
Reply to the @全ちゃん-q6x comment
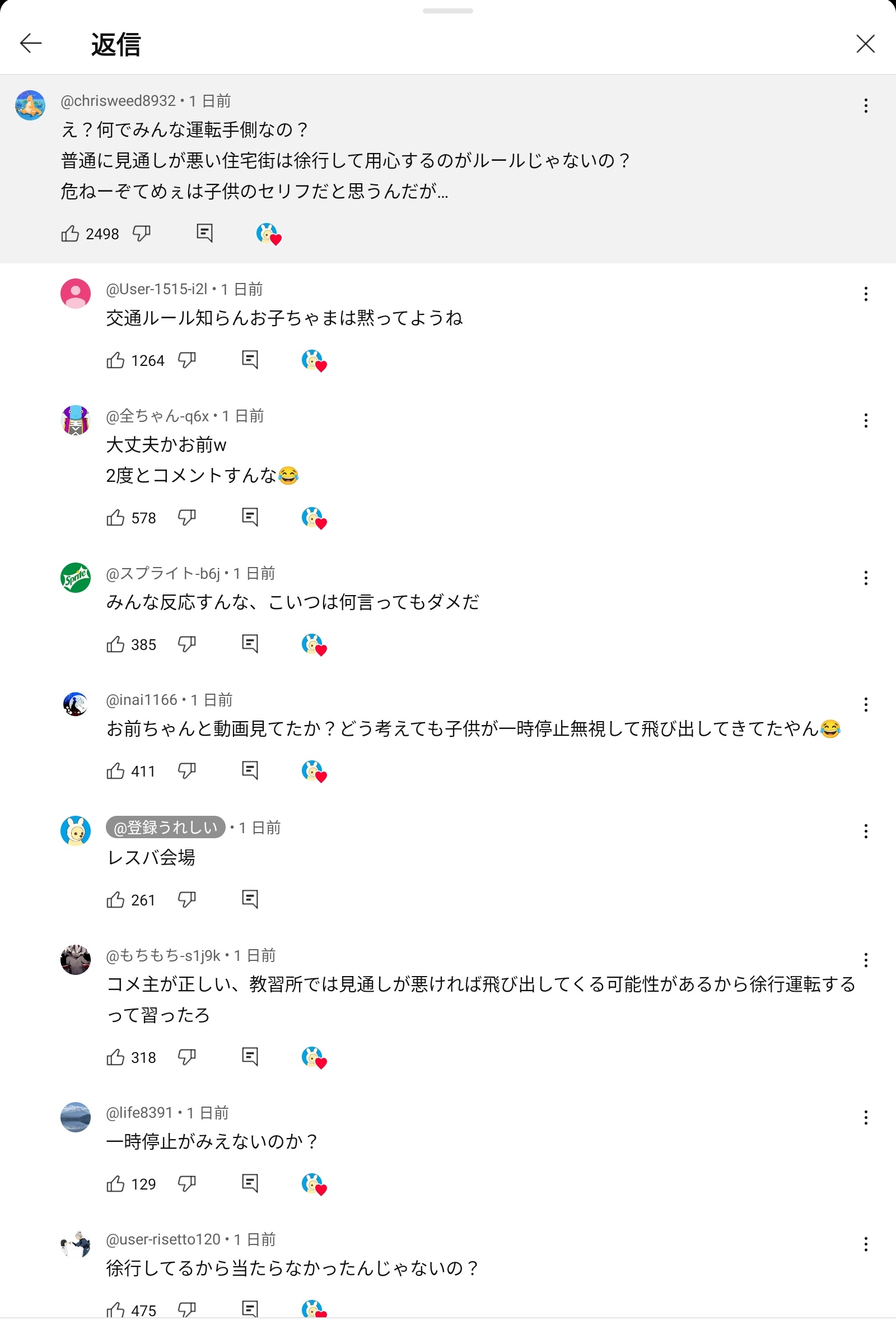250,517
